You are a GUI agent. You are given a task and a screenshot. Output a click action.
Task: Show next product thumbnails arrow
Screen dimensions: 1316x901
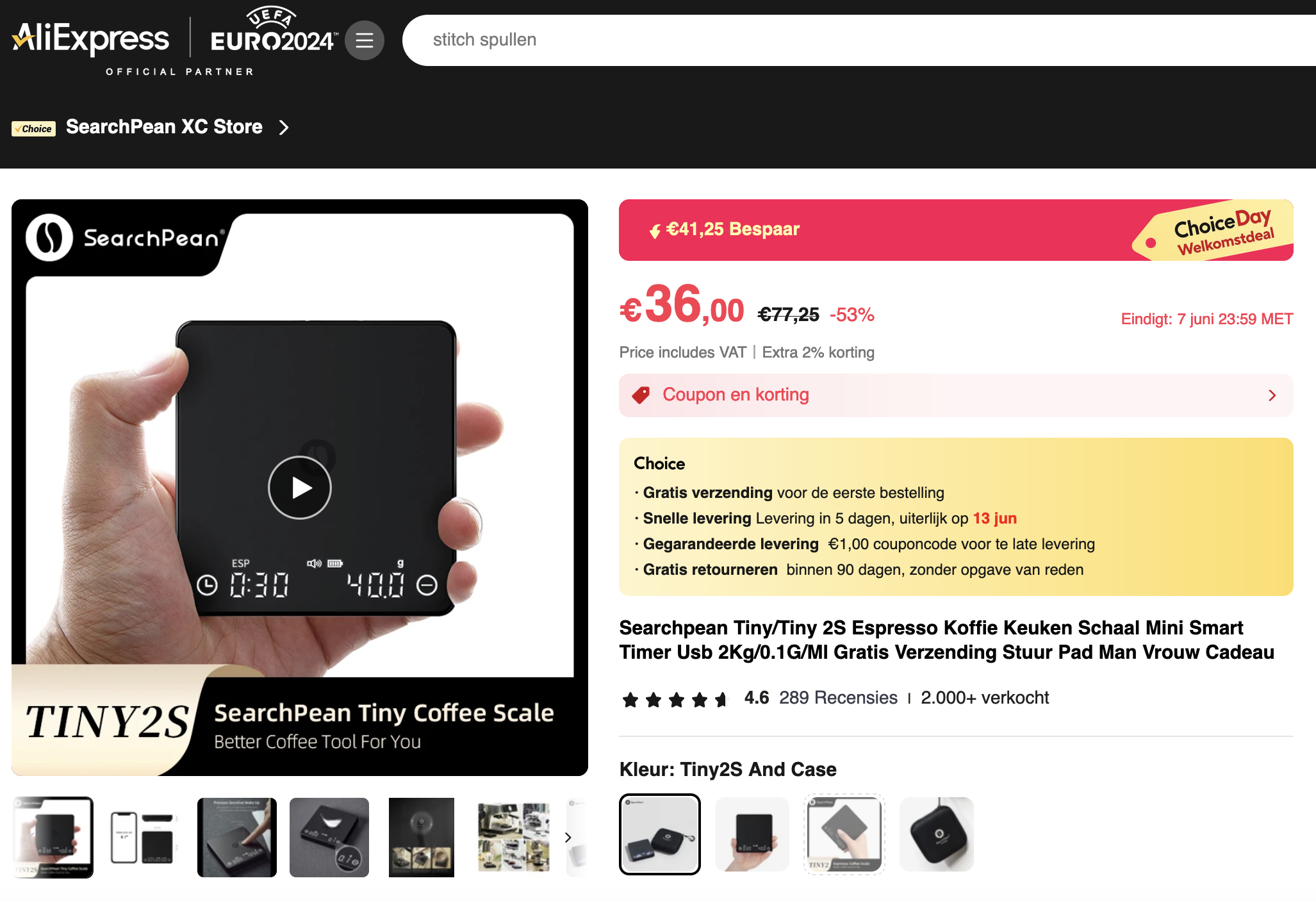click(568, 838)
